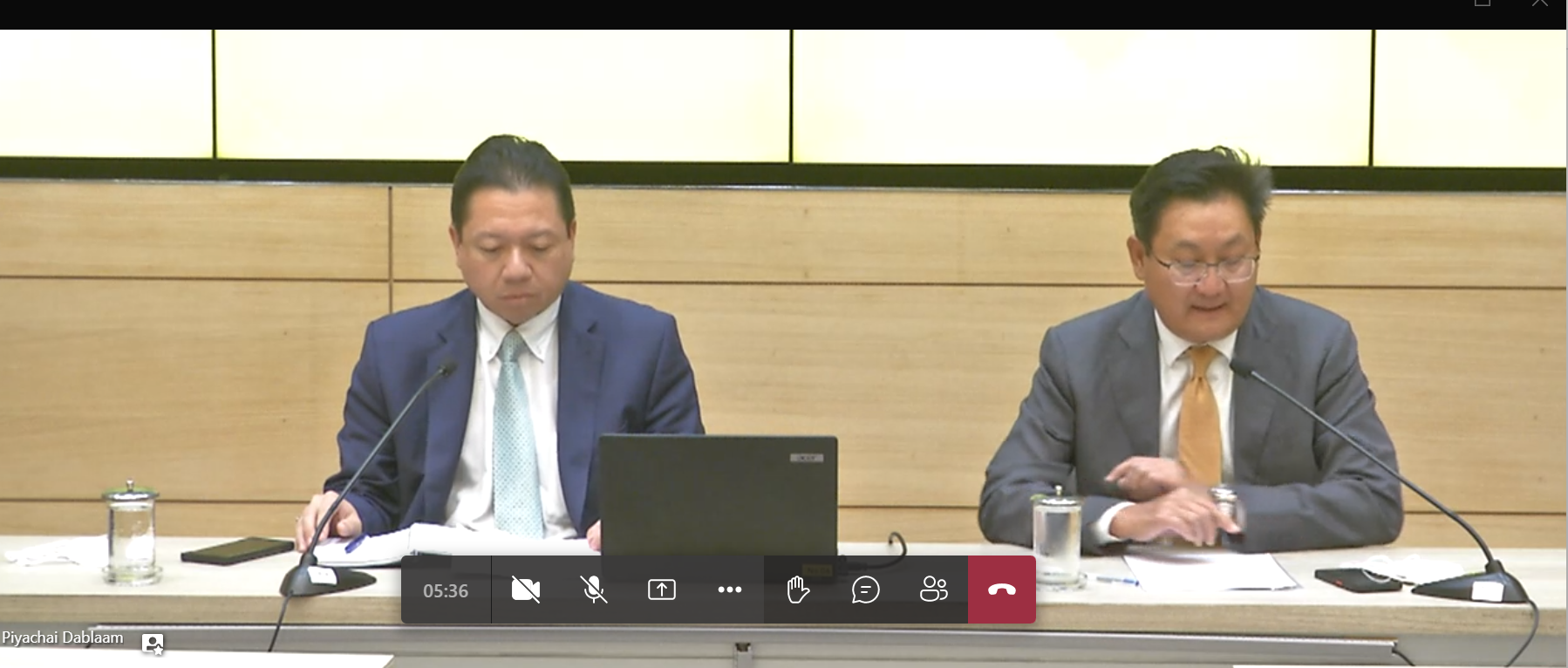
Task: Raise your hand in the meeting
Action: point(798,590)
